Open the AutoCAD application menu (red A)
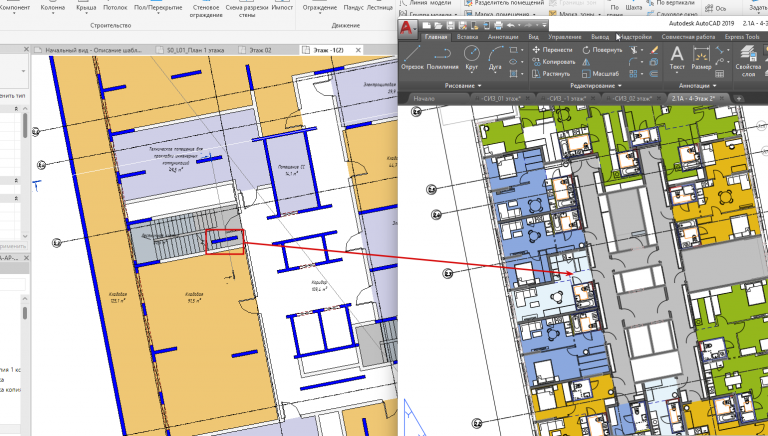Viewport: 768px width, 436px height. (406, 28)
